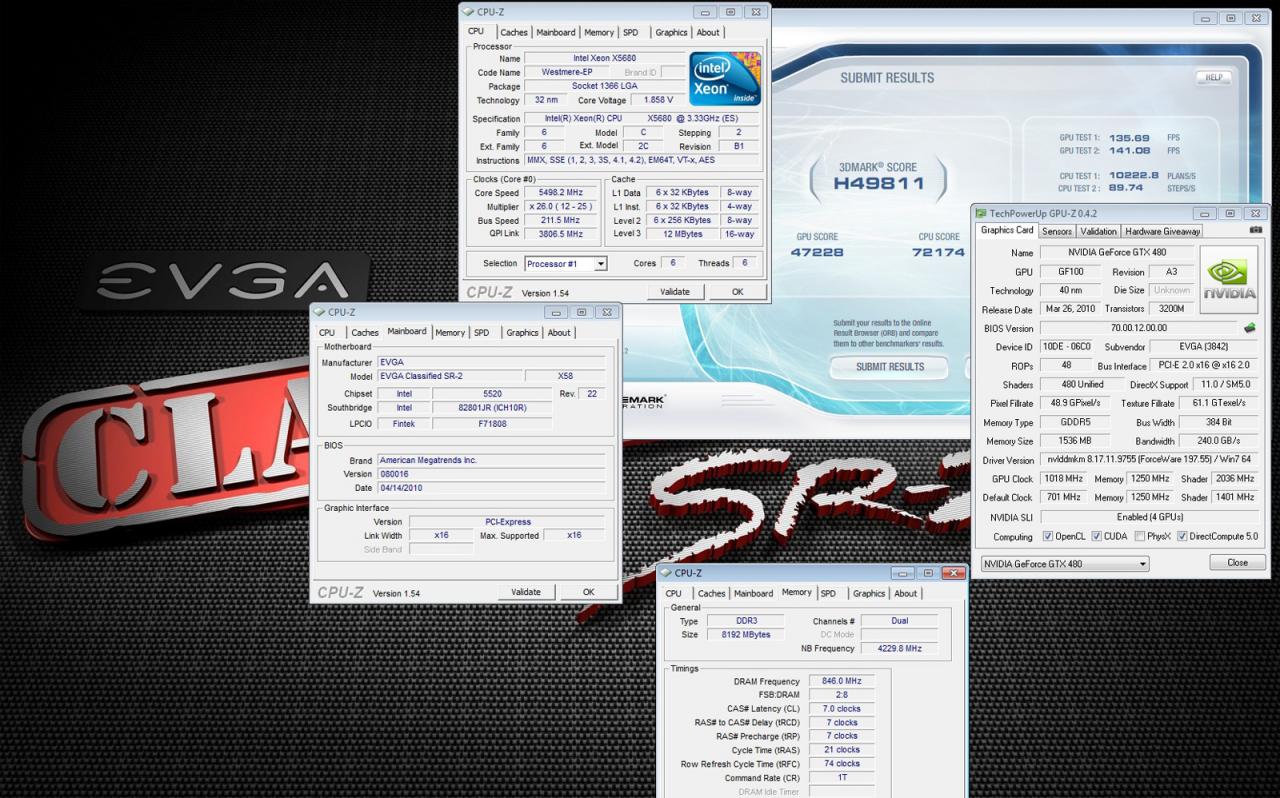
Task: Open Memory tab in CPU-Z Xeon processor window
Action: 599,32
